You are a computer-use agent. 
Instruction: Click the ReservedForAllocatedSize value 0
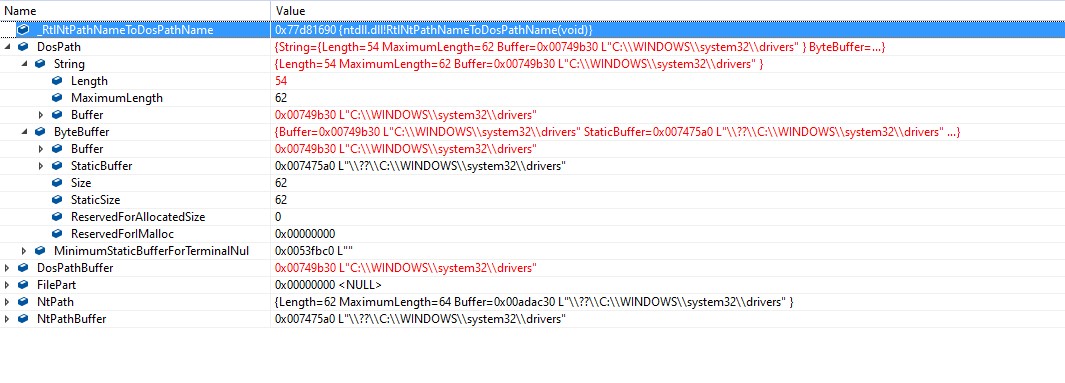point(278,217)
